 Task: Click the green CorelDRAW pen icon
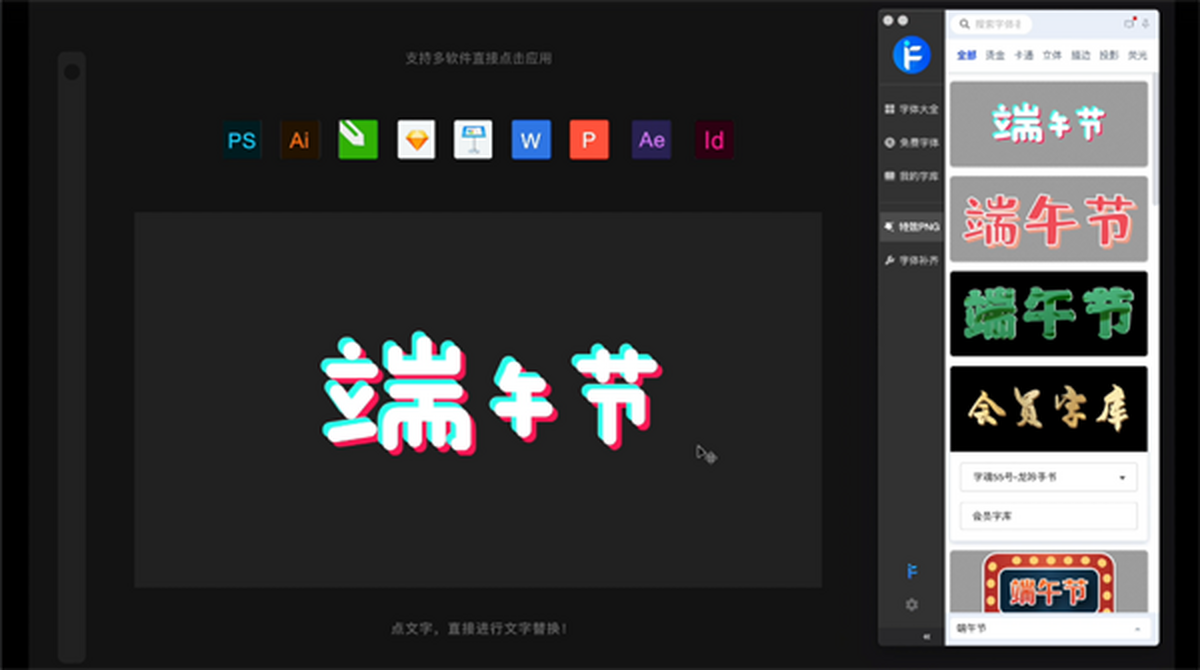pos(358,140)
